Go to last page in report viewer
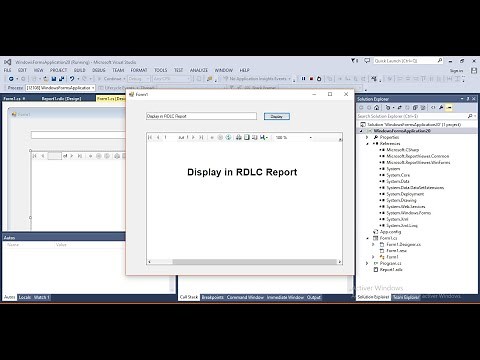 [201, 137]
